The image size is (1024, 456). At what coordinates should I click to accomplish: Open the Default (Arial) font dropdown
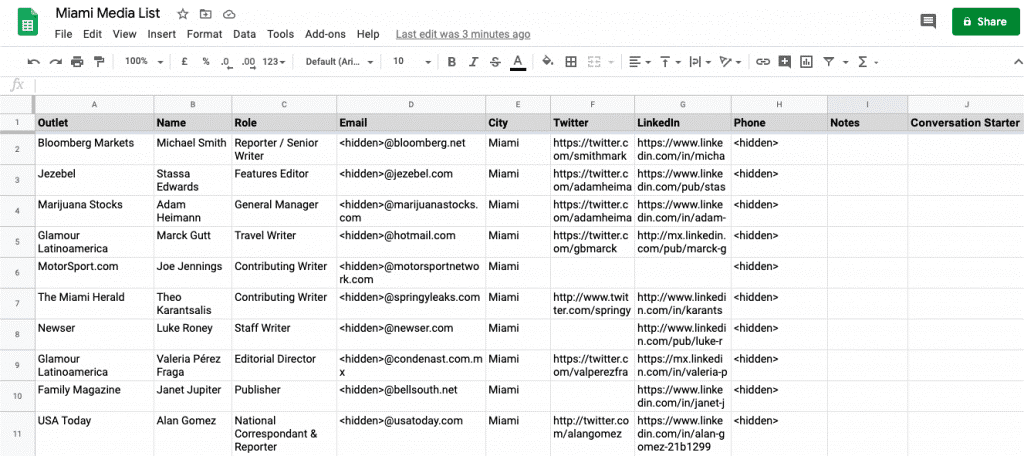click(340, 62)
